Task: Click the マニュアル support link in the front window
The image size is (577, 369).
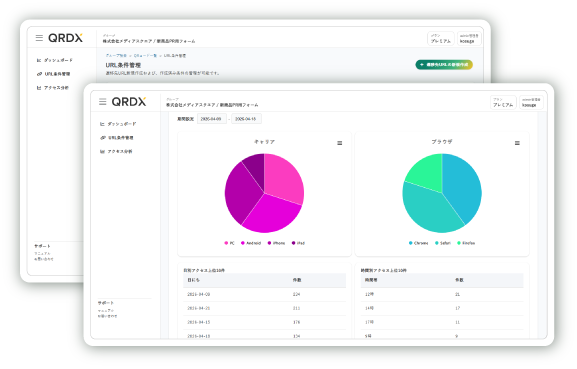Action: pos(106,311)
